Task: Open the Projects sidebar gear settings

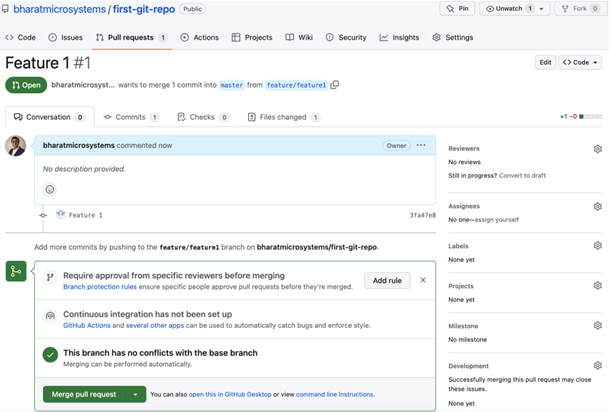Action: tap(598, 286)
